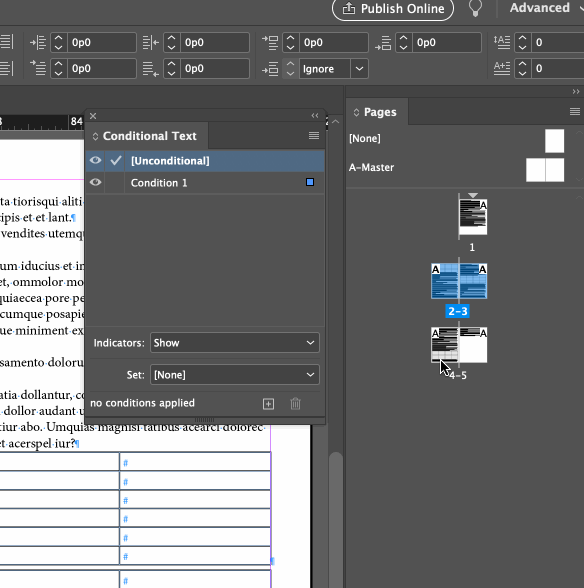
Task: Click the space between same-style paragraphs icon
Action: tap(270, 69)
